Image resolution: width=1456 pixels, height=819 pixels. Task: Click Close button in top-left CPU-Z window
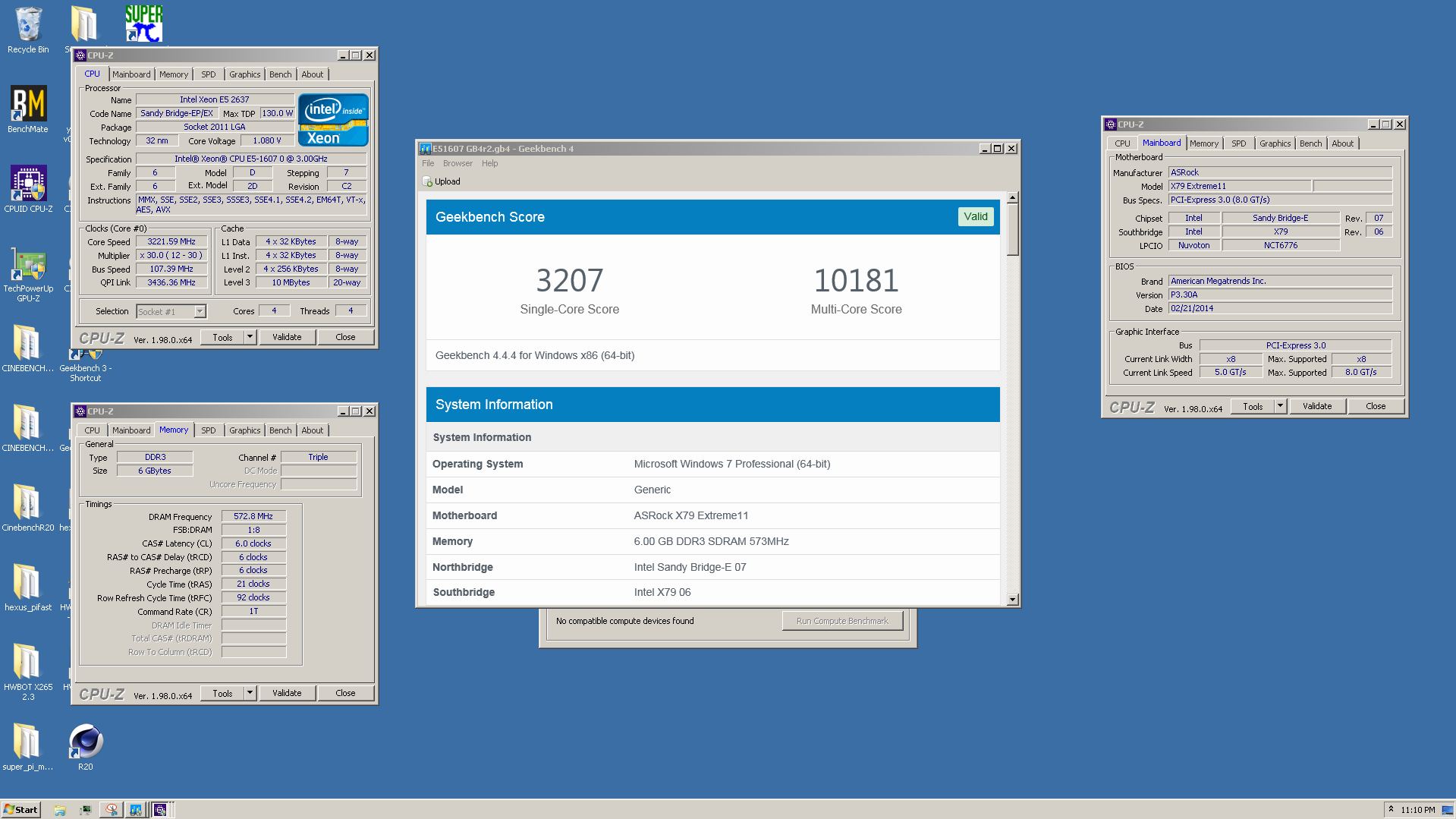(x=345, y=337)
